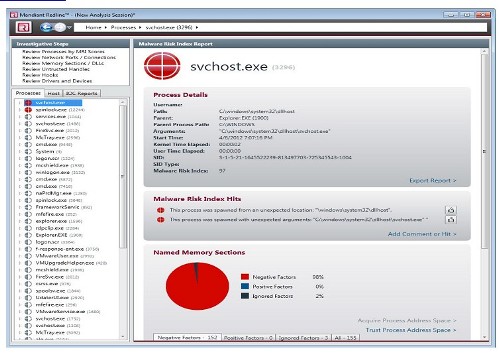Image resolution: width=500 pixels, height=360 pixels.
Task: Open Review Hooks step
Action: point(40,75)
